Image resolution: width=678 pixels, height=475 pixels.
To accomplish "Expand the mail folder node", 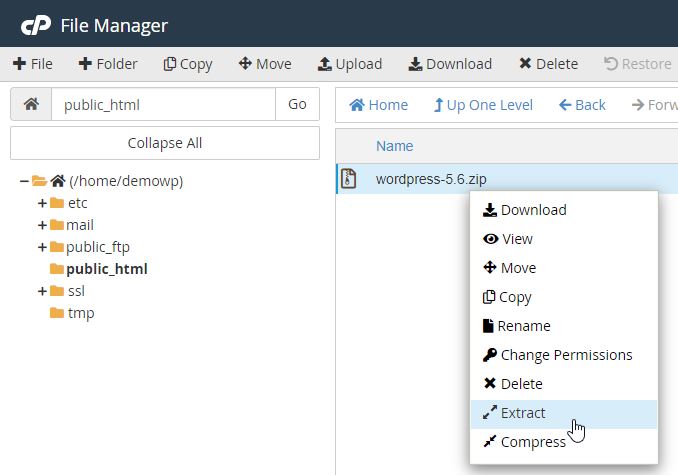I will 42,225.
